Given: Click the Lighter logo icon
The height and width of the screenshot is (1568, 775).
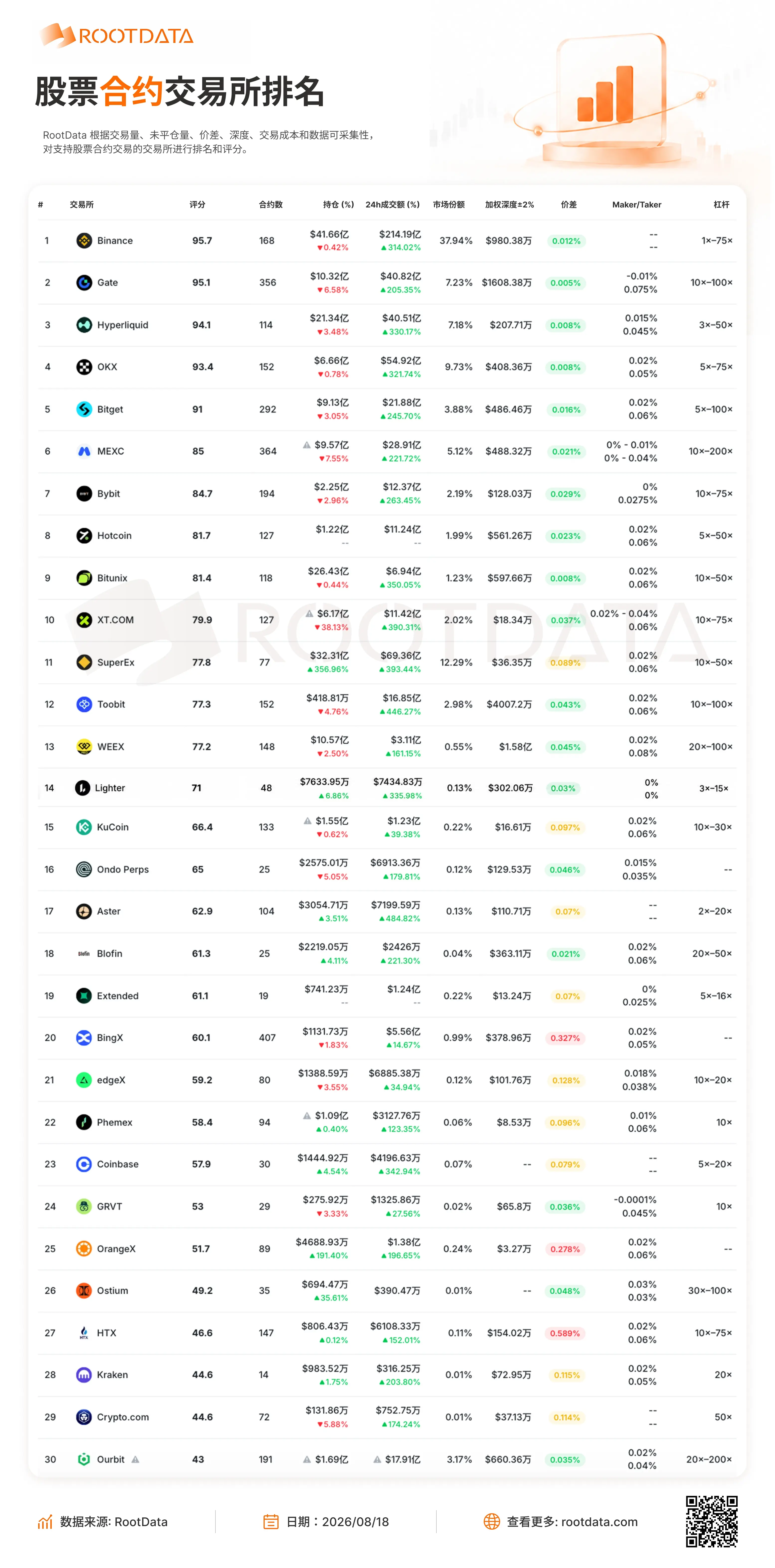Looking at the screenshot, I should 82,788.
